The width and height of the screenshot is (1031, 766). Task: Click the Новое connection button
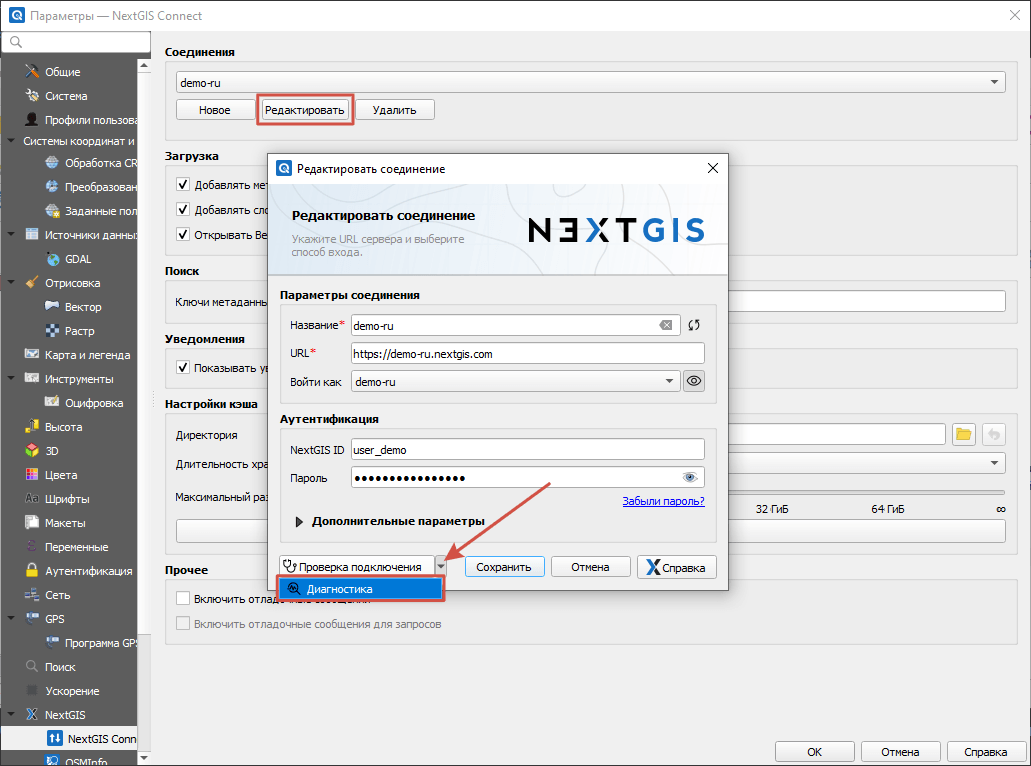tap(215, 110)
